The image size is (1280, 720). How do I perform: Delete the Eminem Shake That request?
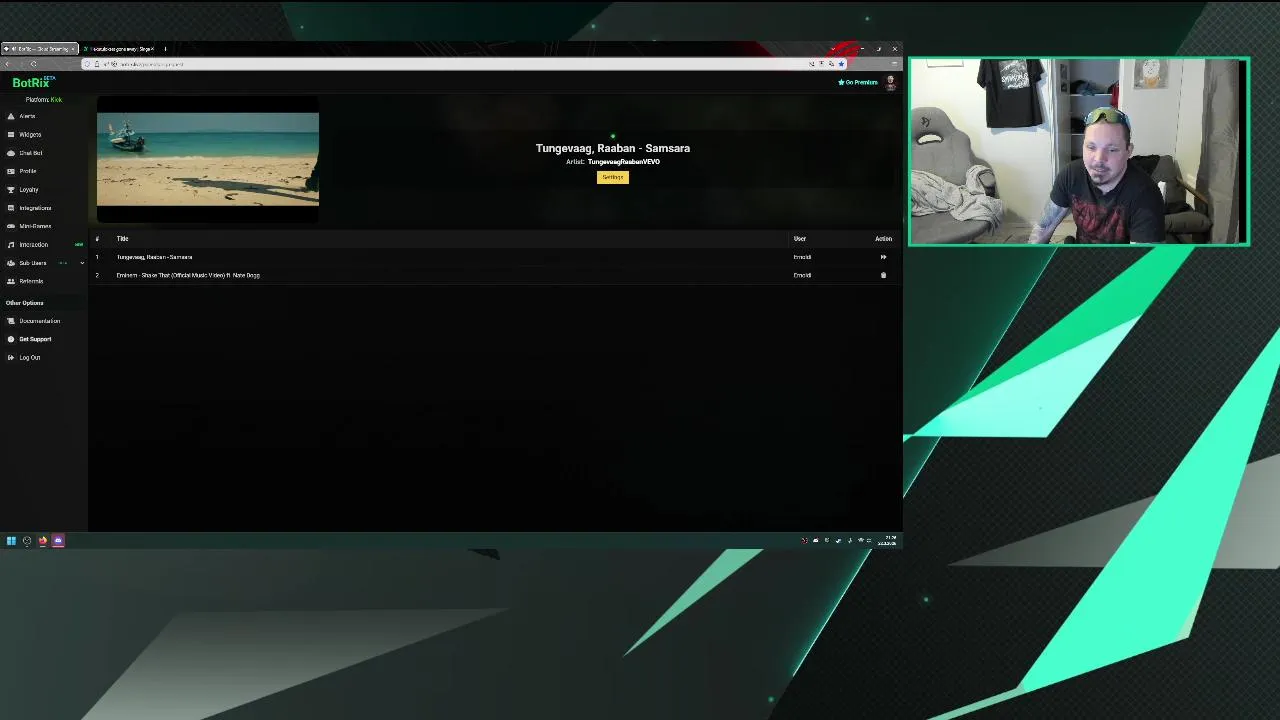pyautogui.click(x=883, y=275)
